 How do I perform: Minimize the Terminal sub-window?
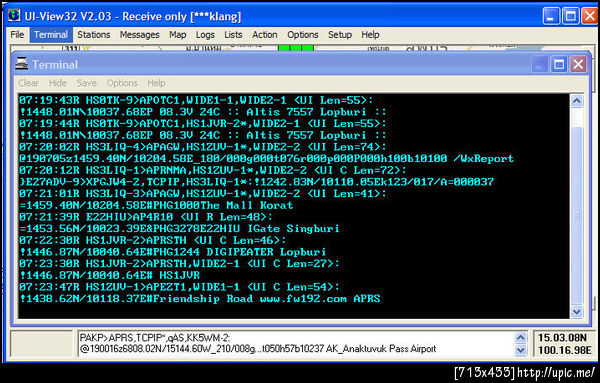[x=539, y=64]
